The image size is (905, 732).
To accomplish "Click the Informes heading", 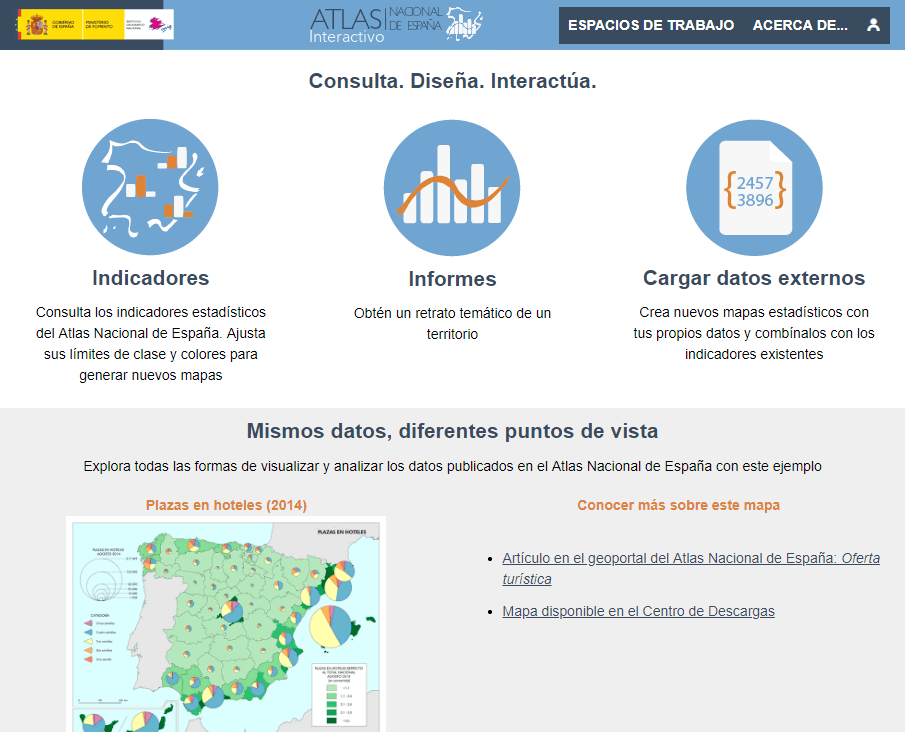I will tap(452, 279).
